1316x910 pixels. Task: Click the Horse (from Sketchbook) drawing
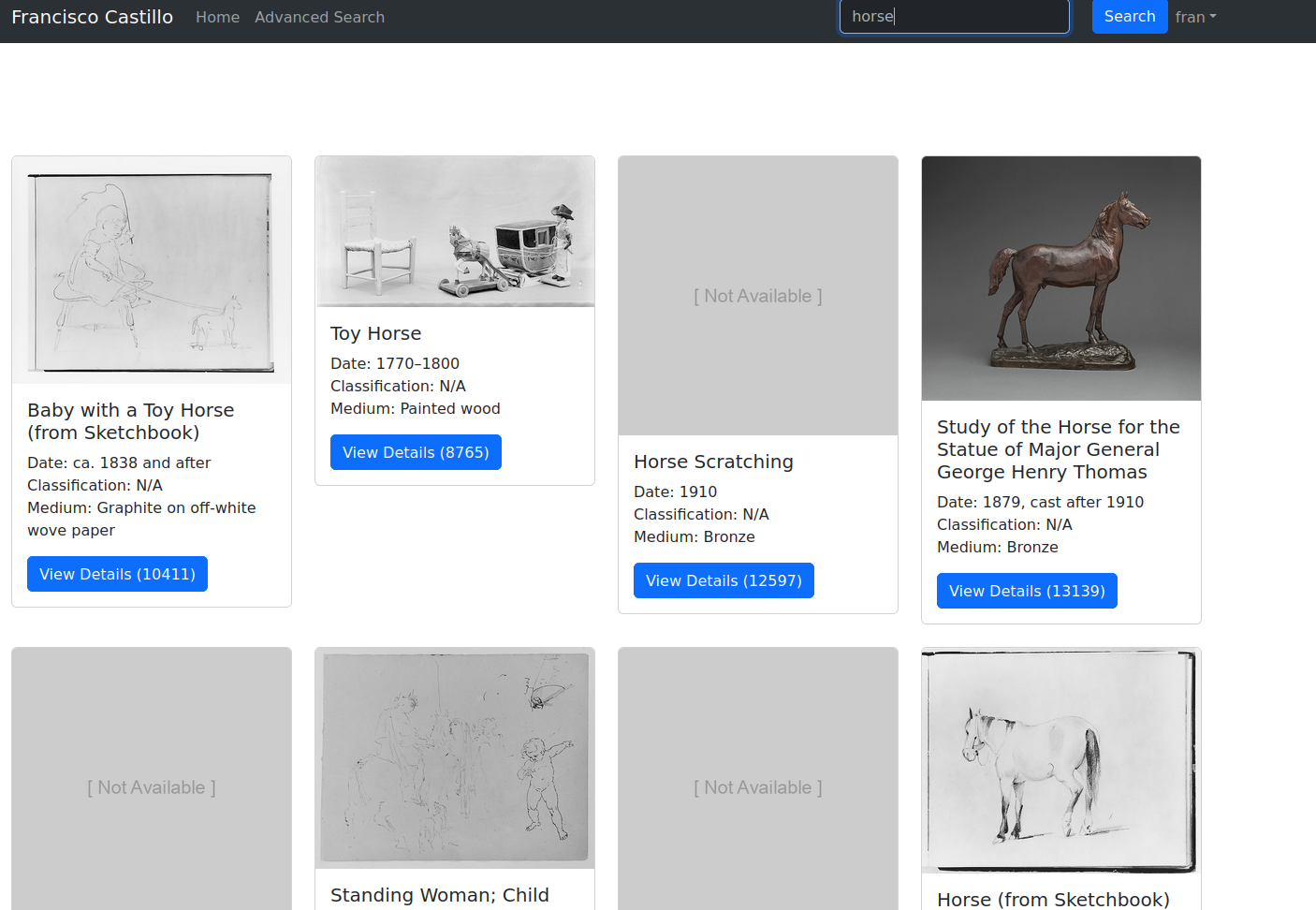[1060, 760]
